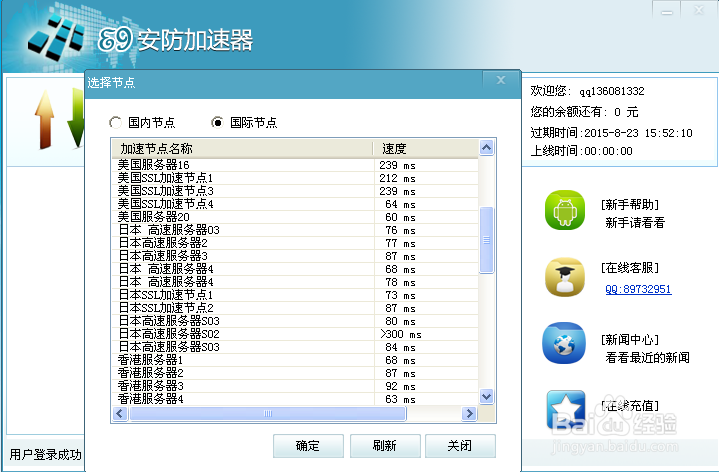Select row 香港服务器4

coord(295,399)
